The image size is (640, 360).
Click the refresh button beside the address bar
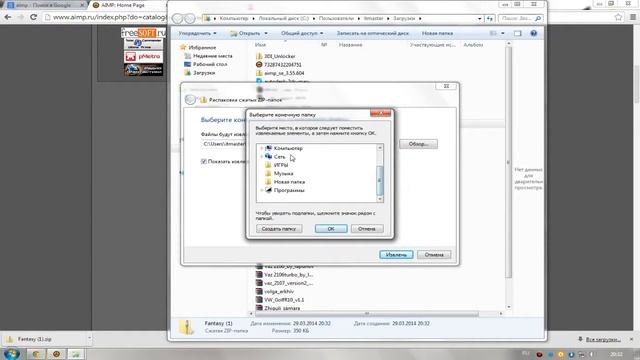[489, 18]
